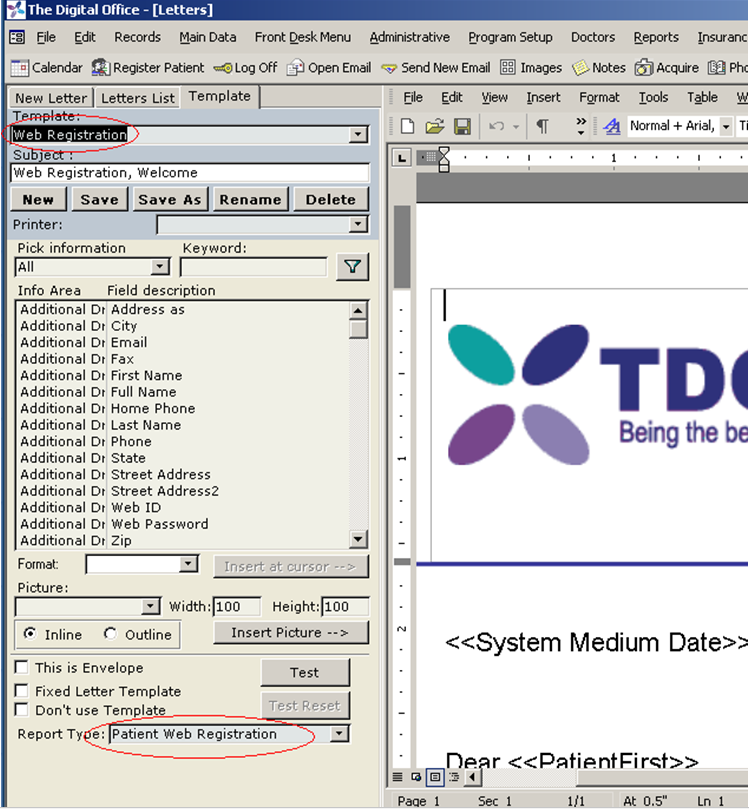Expand the Pick information dropdown

coord(160,267)
